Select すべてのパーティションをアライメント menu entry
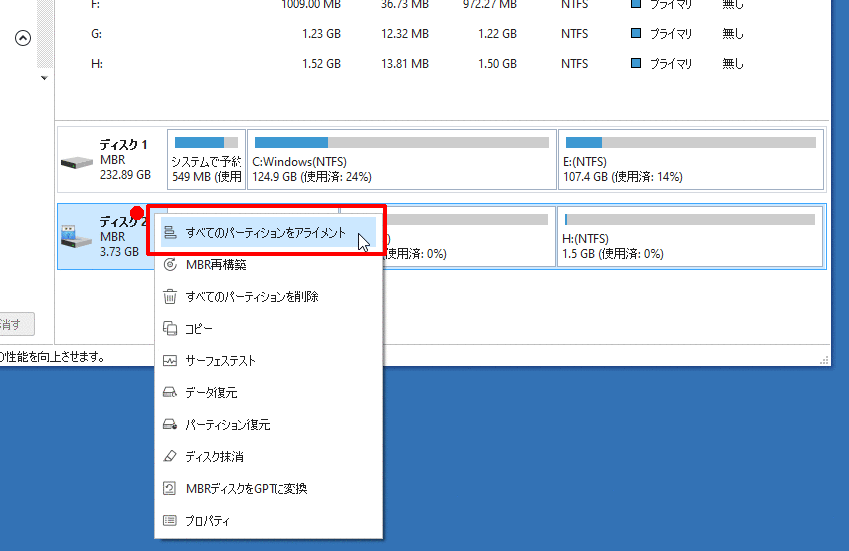This screenshot has height=551, width=849. [265, 233]
